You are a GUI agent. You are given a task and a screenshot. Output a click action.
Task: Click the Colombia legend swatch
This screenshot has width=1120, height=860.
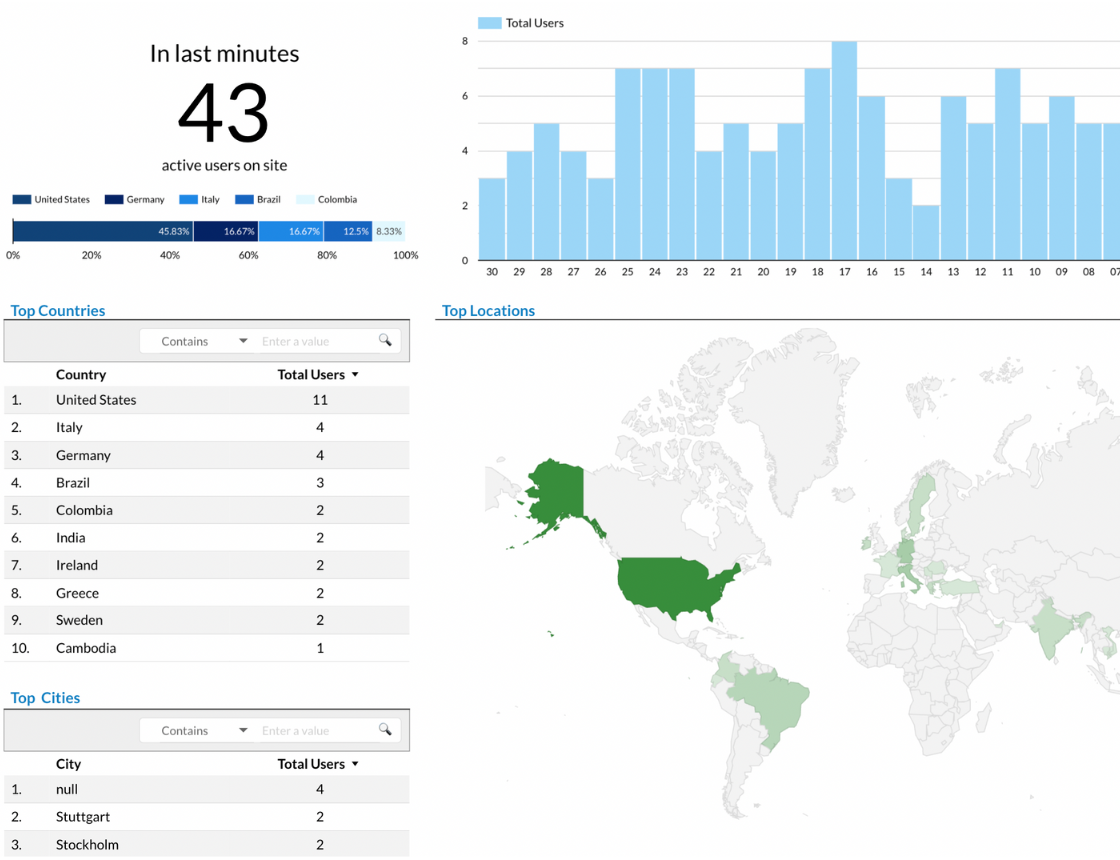(305, 200)
